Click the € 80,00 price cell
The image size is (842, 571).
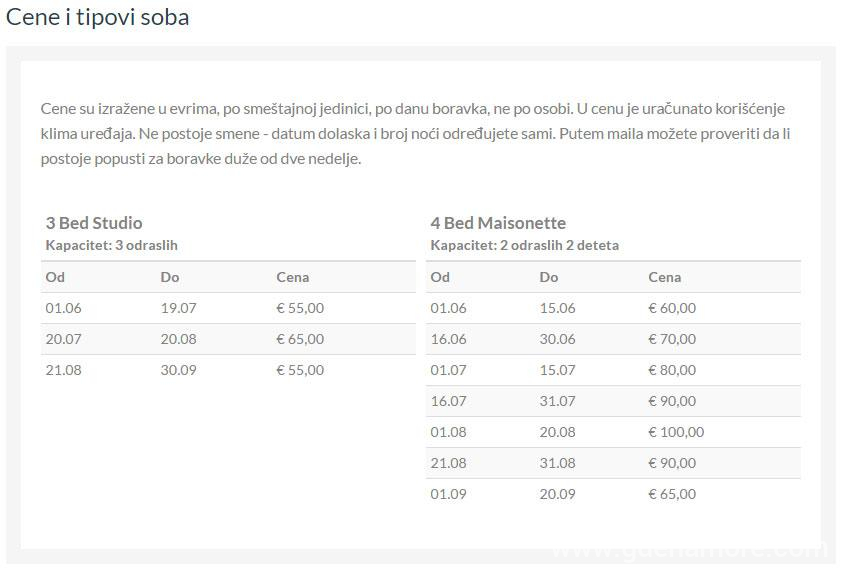(x=672, y=370)
